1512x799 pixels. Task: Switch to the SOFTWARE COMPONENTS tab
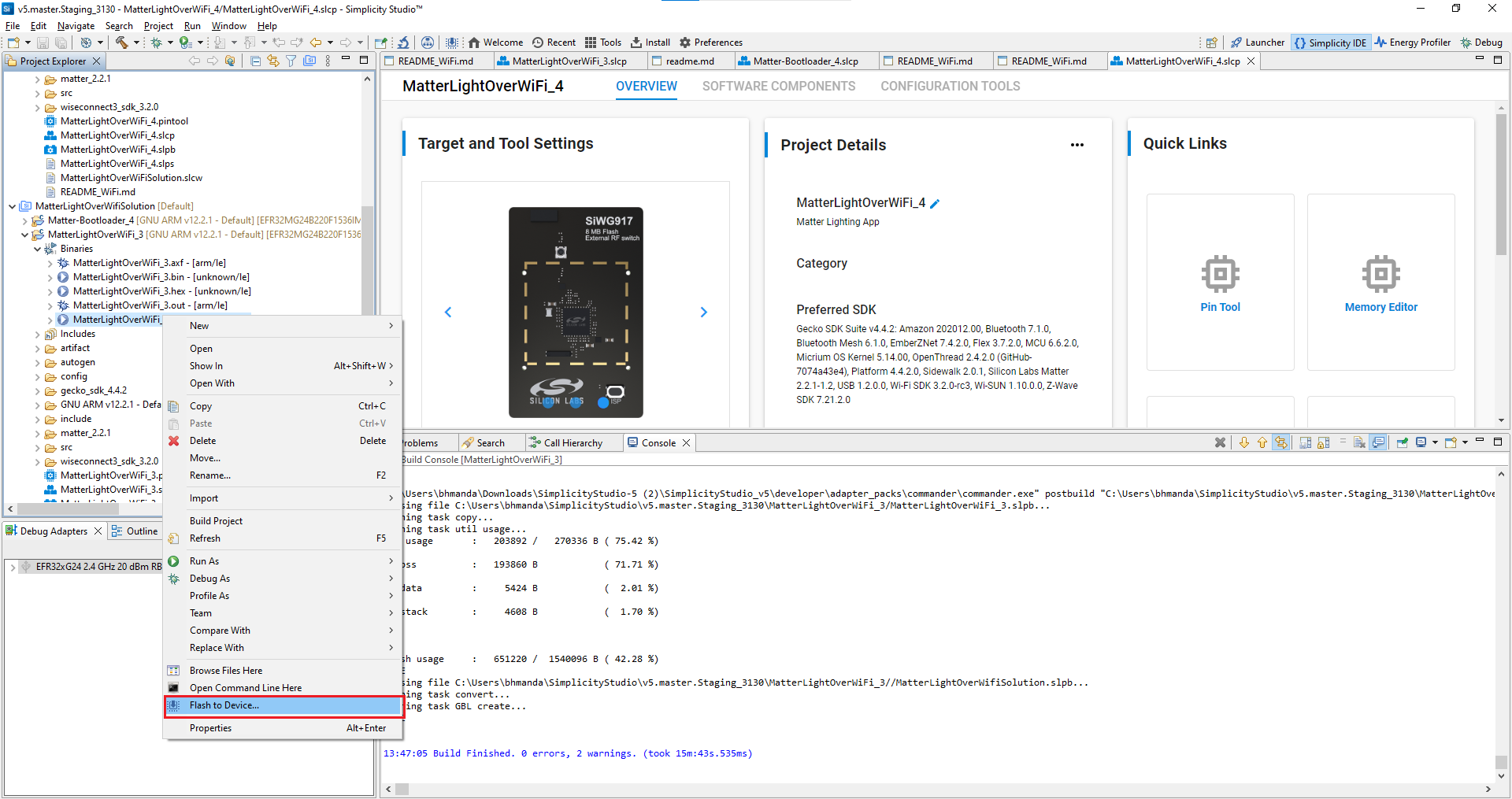(778, 87)
